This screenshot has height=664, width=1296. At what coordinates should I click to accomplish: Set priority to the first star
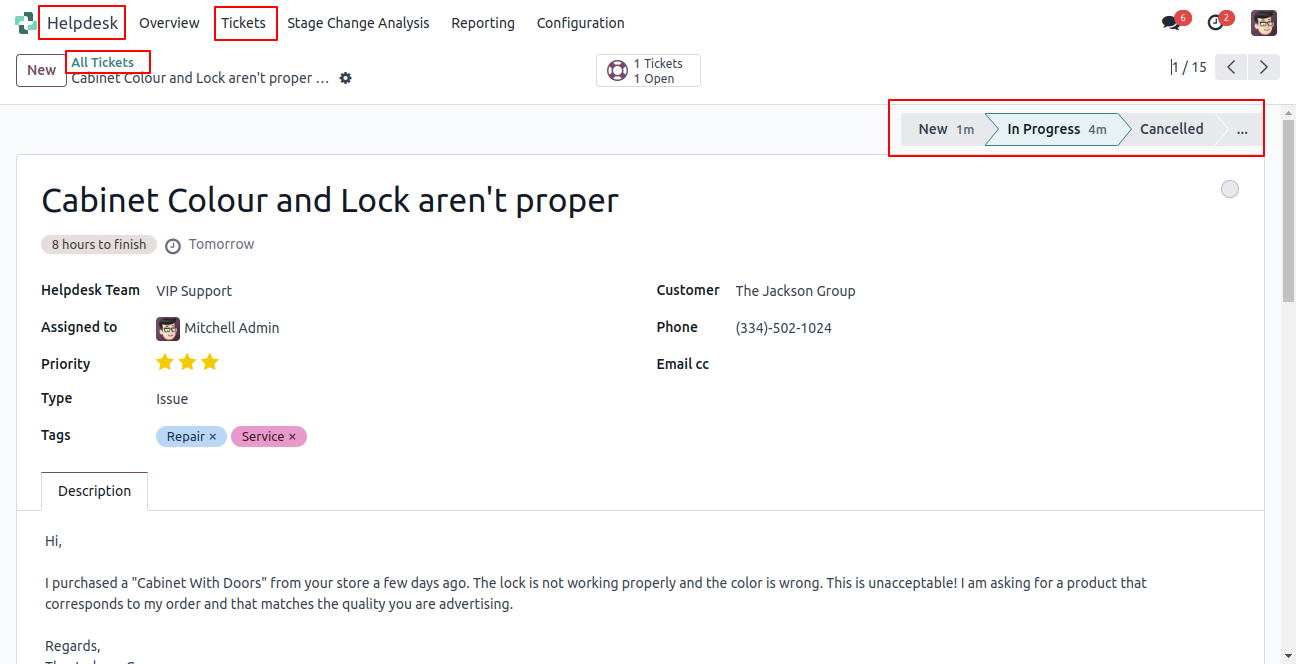point(165,362)
